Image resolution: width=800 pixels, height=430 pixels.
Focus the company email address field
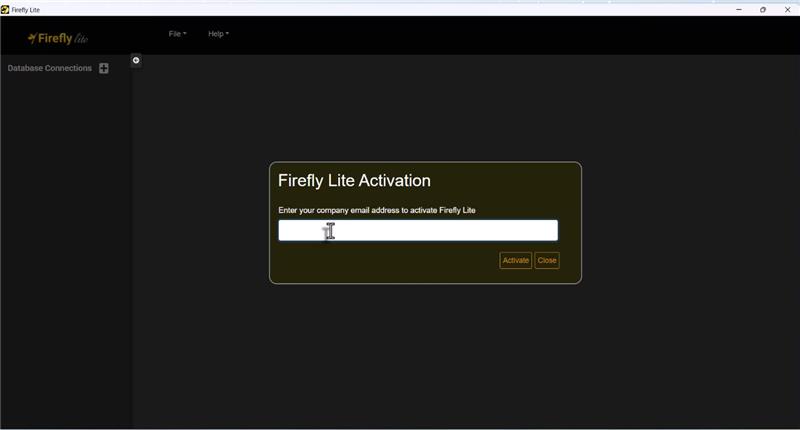tap(418, 231)
